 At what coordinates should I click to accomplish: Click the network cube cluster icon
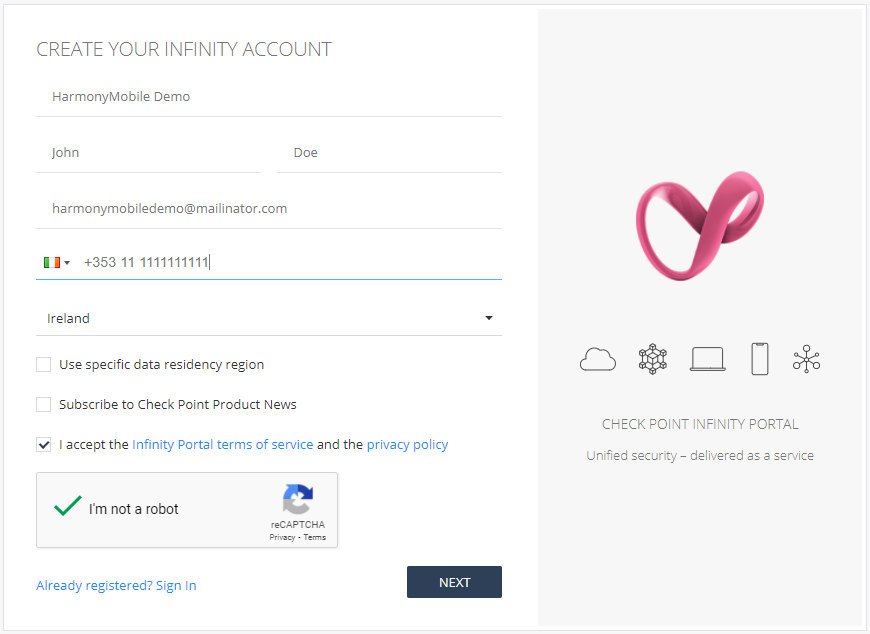[x=652, y=359]
